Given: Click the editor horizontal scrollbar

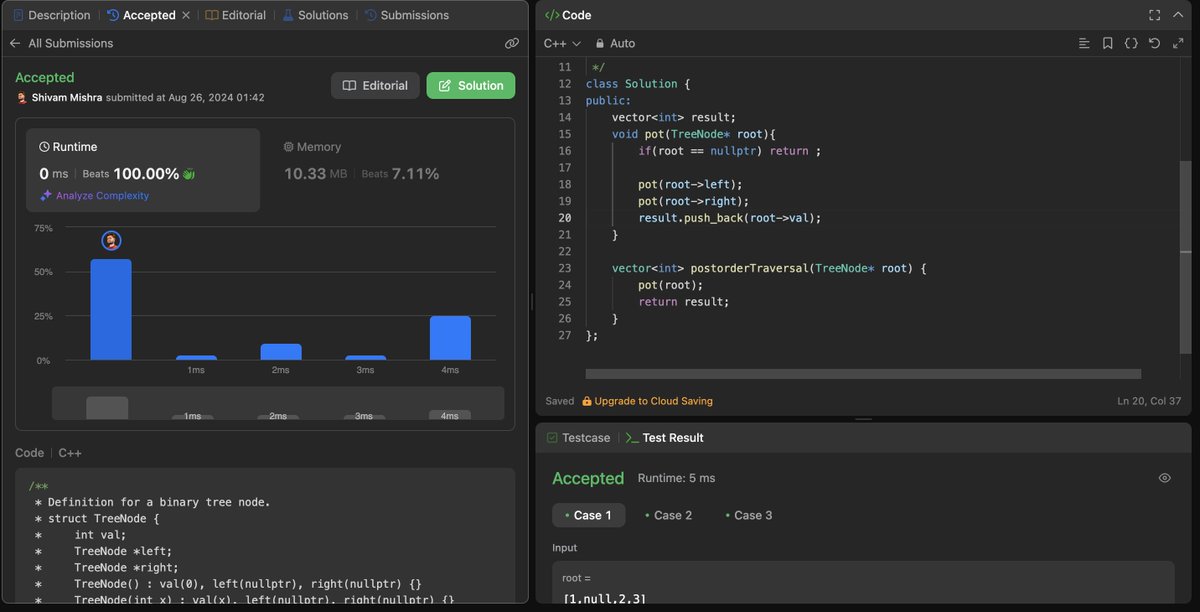Looking at the screenshot, I should coord(863,374).
